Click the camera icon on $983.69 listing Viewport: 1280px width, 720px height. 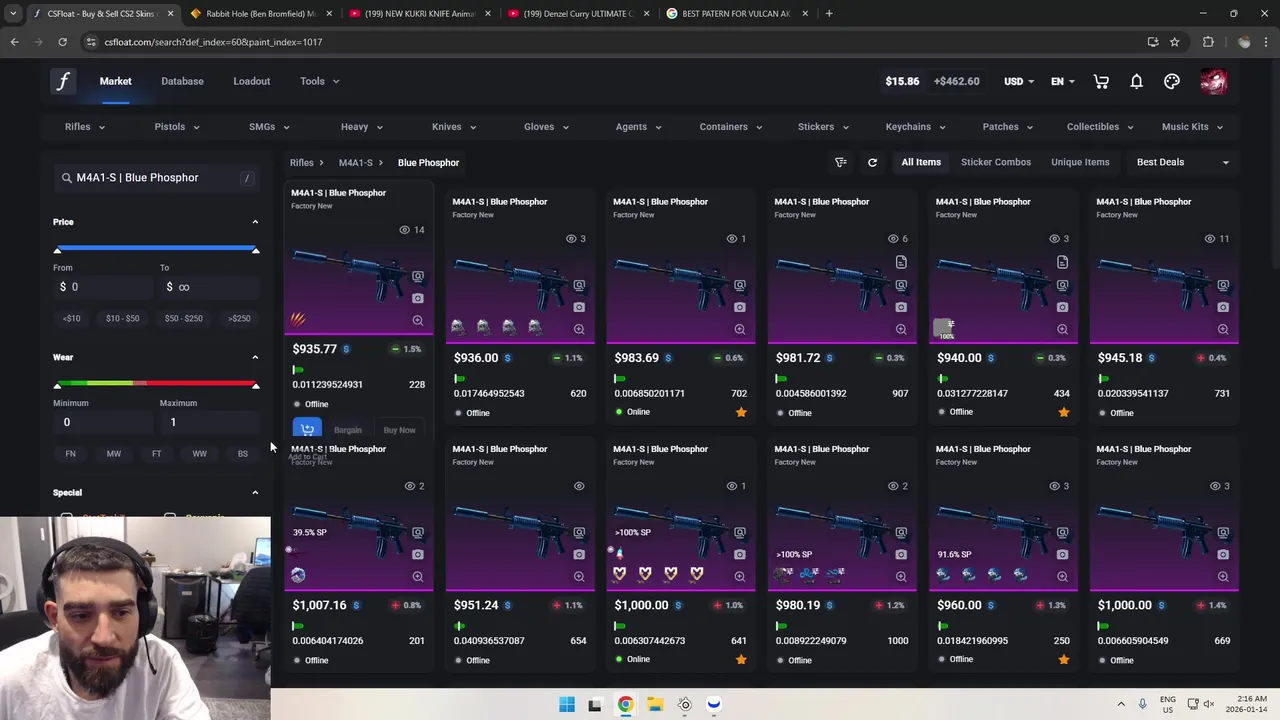tap(740, 307)
